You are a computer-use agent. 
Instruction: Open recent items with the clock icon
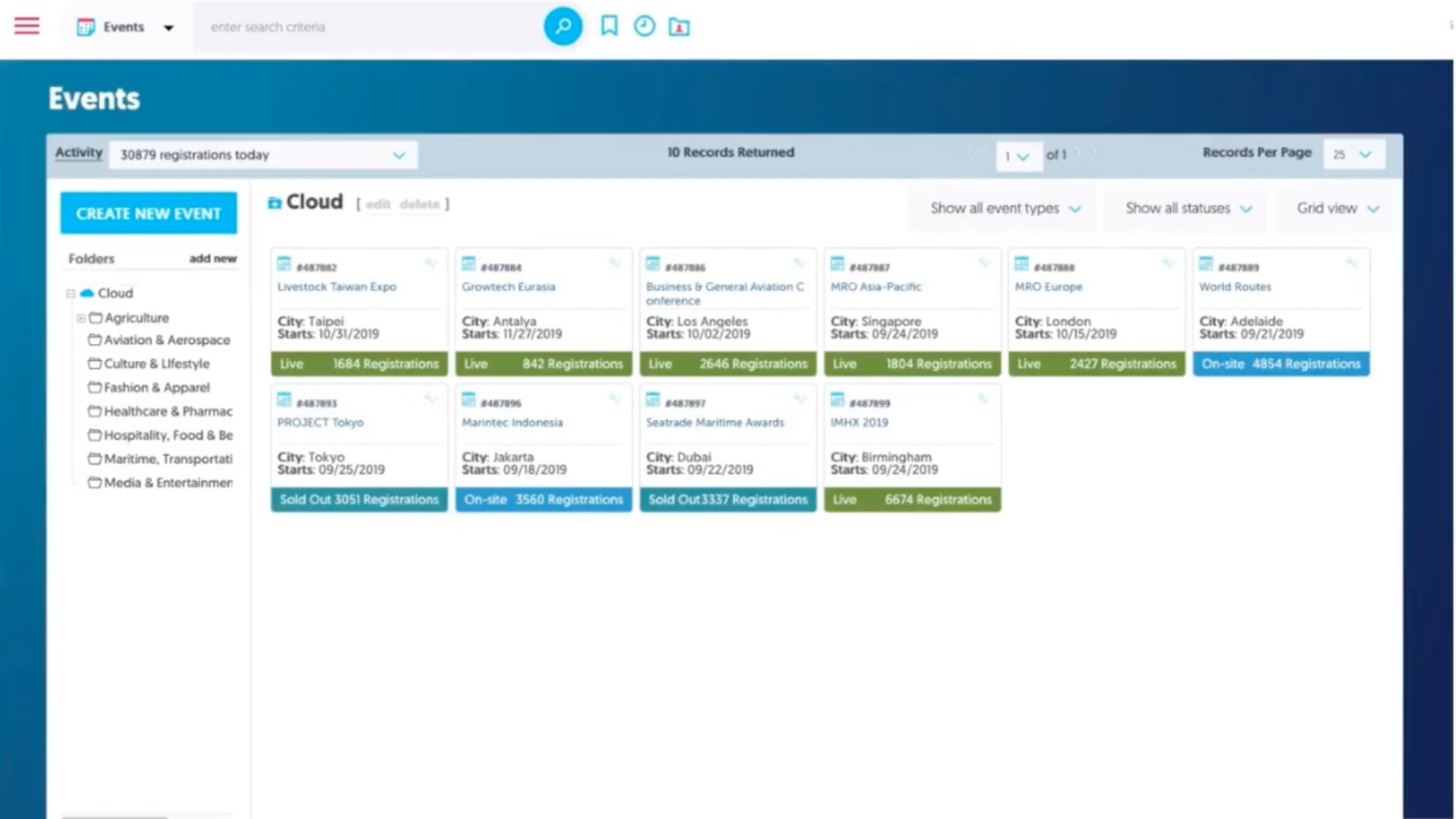pos(645,27)
